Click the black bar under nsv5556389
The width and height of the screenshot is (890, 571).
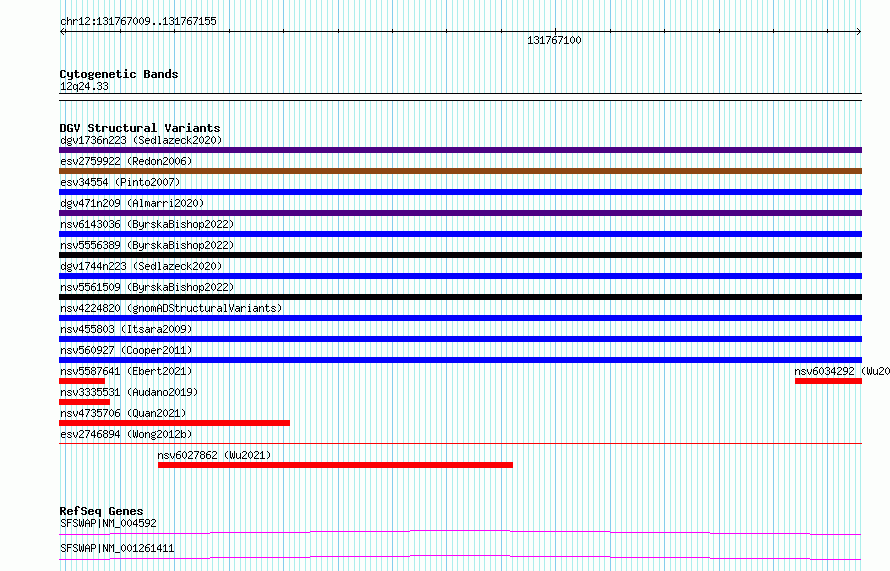(x=460, y=255)
